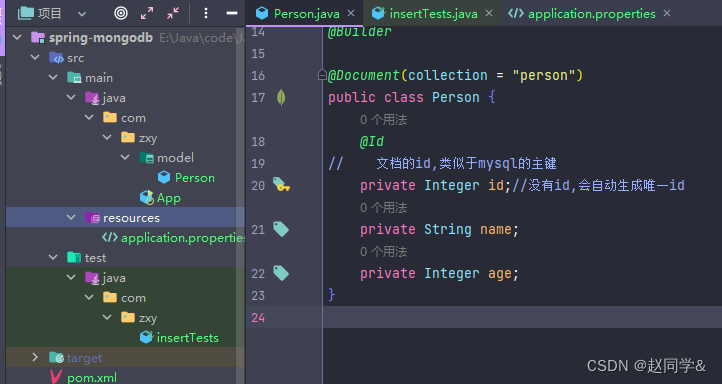Select the src folder in tree
The image size is (722, 384).
76,58
